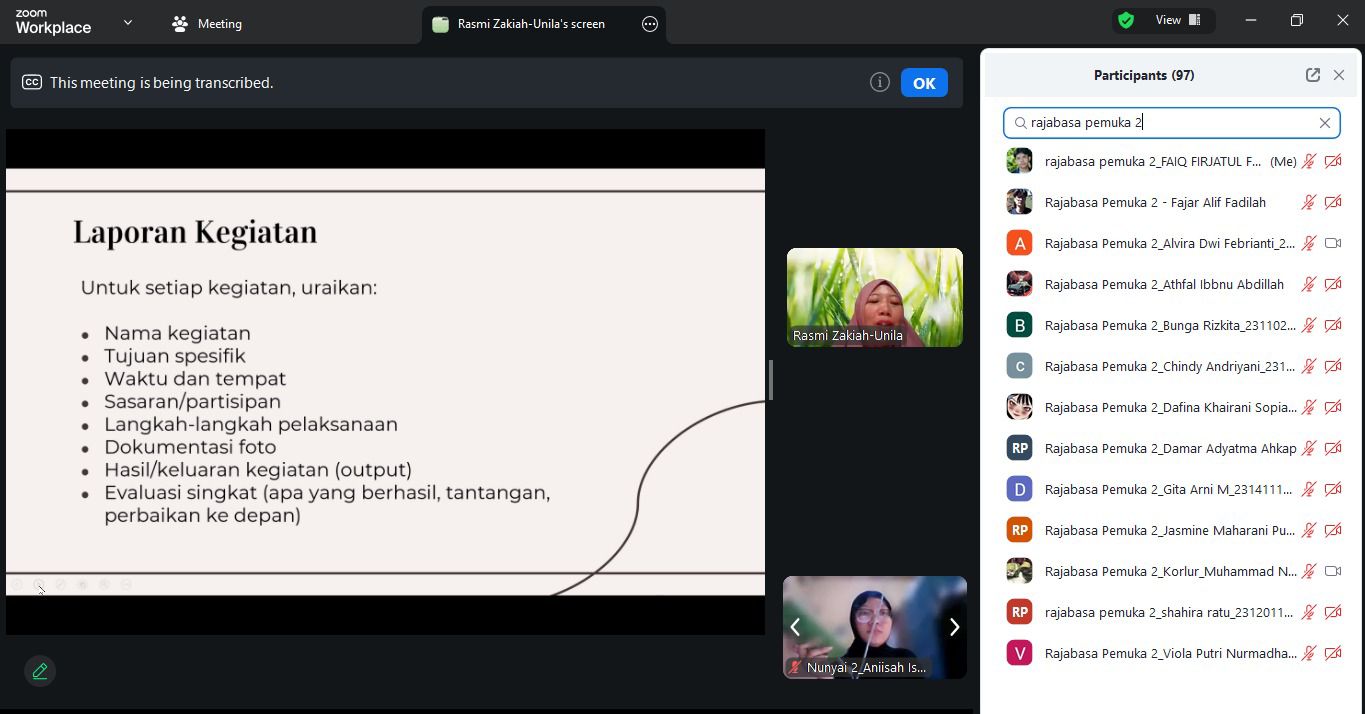
Task: Switch to the Meeting tab
Action: (207, 24)
